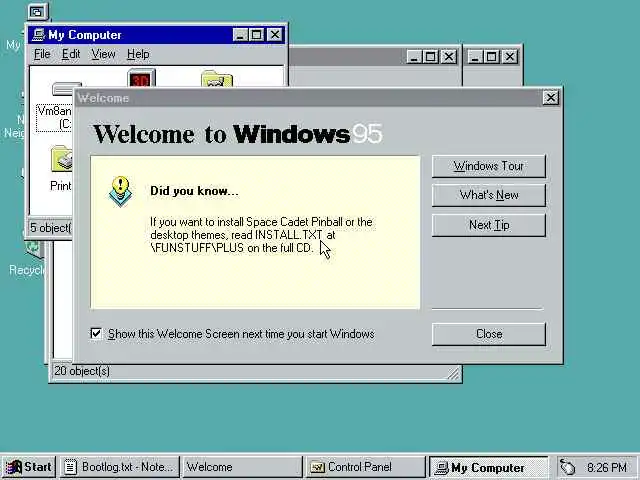
Task: Show the Next Tip
Action: pyautogui.click(x=489, y=225)
